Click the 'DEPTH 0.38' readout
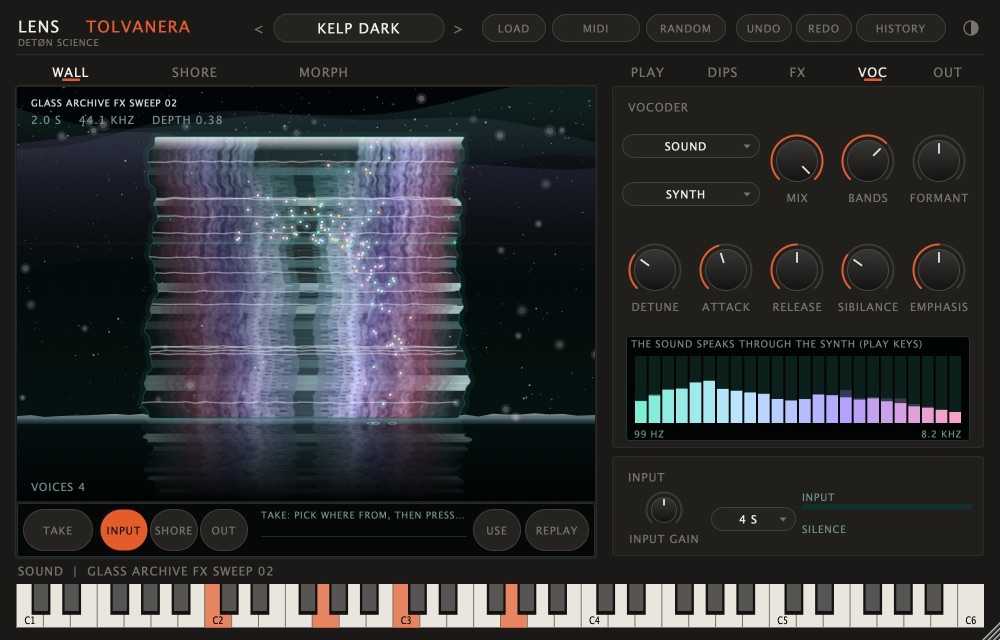The height and width of the screenshot is (640, 1000). click(x=188, y=120)
